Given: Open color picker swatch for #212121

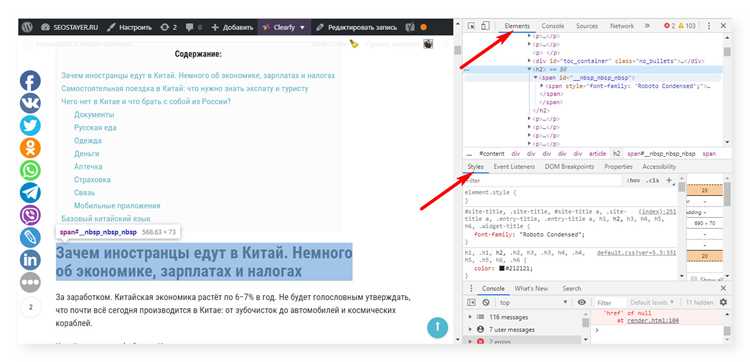Looking at the screenshot, I should (x=502, y=268).
